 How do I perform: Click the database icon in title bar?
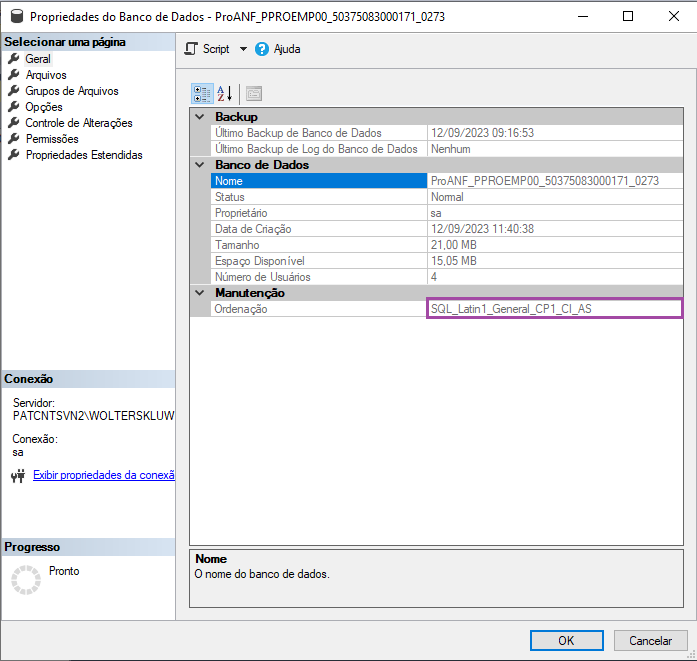(x=15, y=16)
